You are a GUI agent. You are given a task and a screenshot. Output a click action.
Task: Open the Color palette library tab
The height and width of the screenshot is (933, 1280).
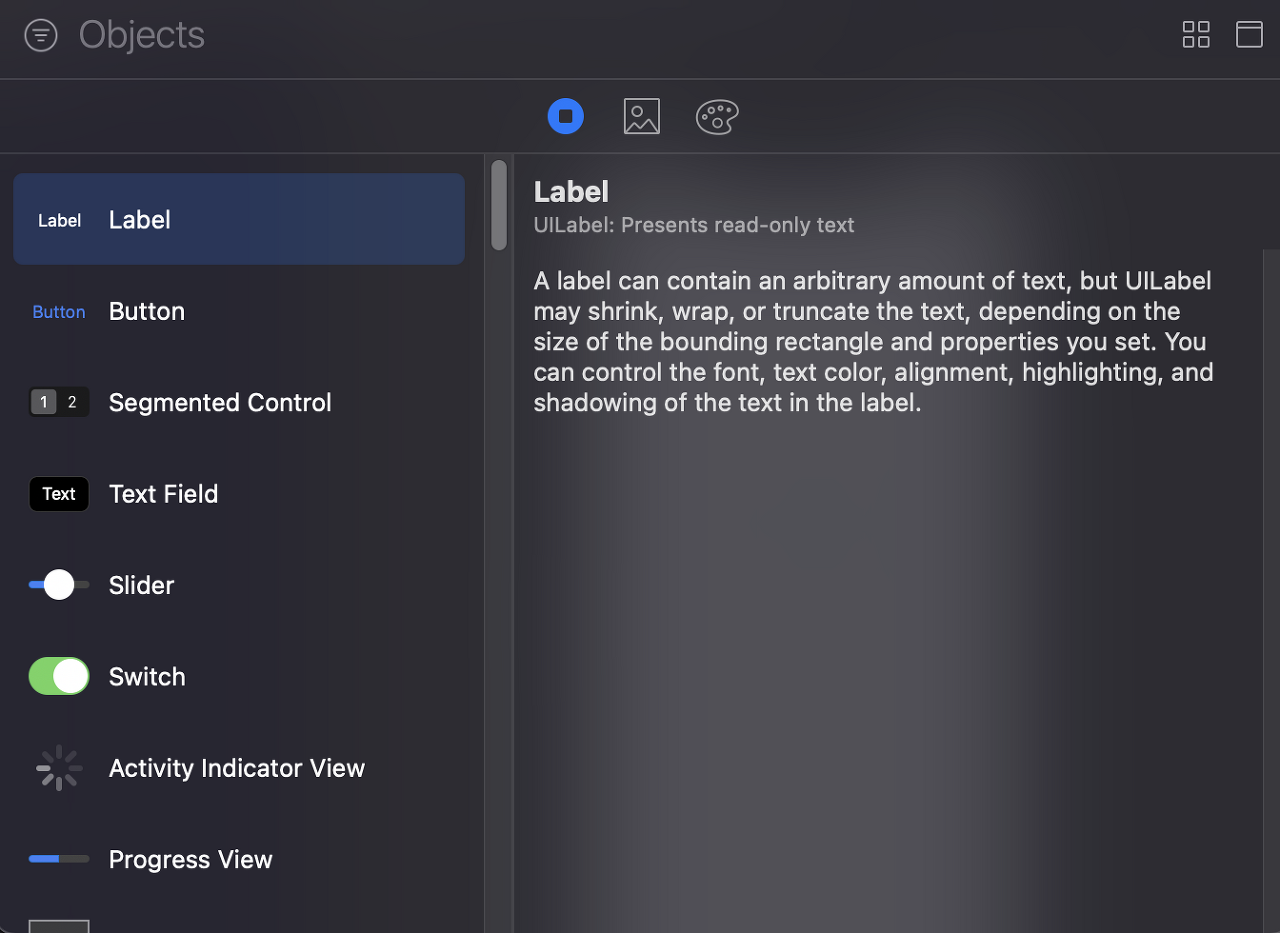[717, 117]
